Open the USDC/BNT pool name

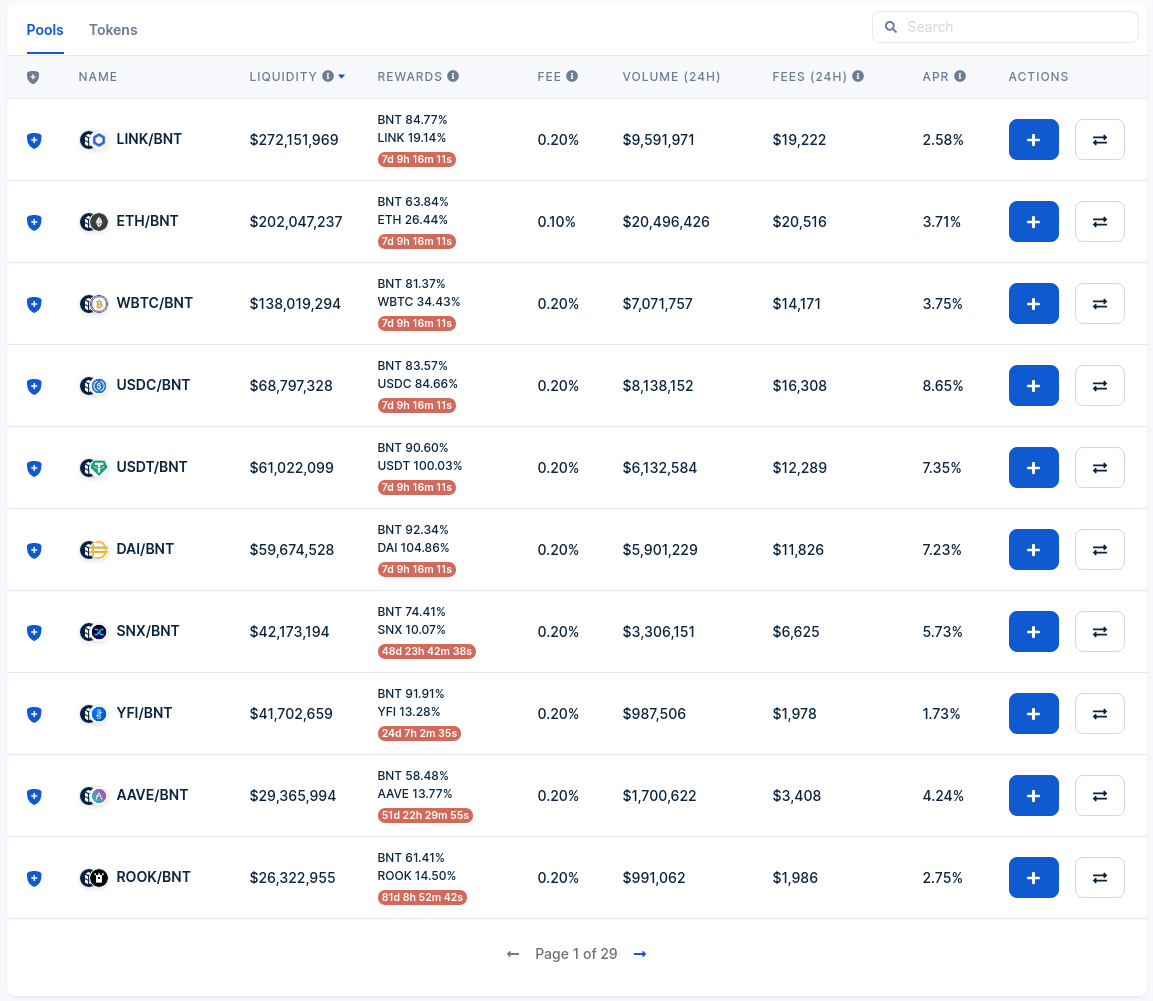tap(153, 385)
